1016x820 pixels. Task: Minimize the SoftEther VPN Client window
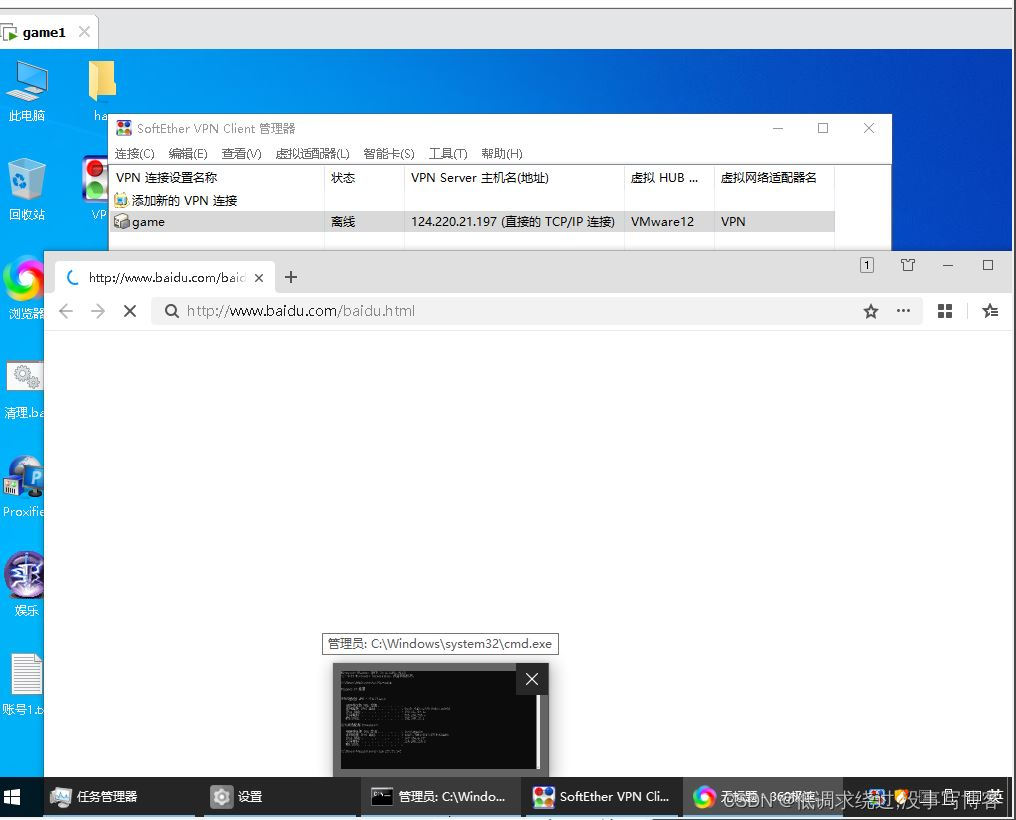[x=778, y=128]
